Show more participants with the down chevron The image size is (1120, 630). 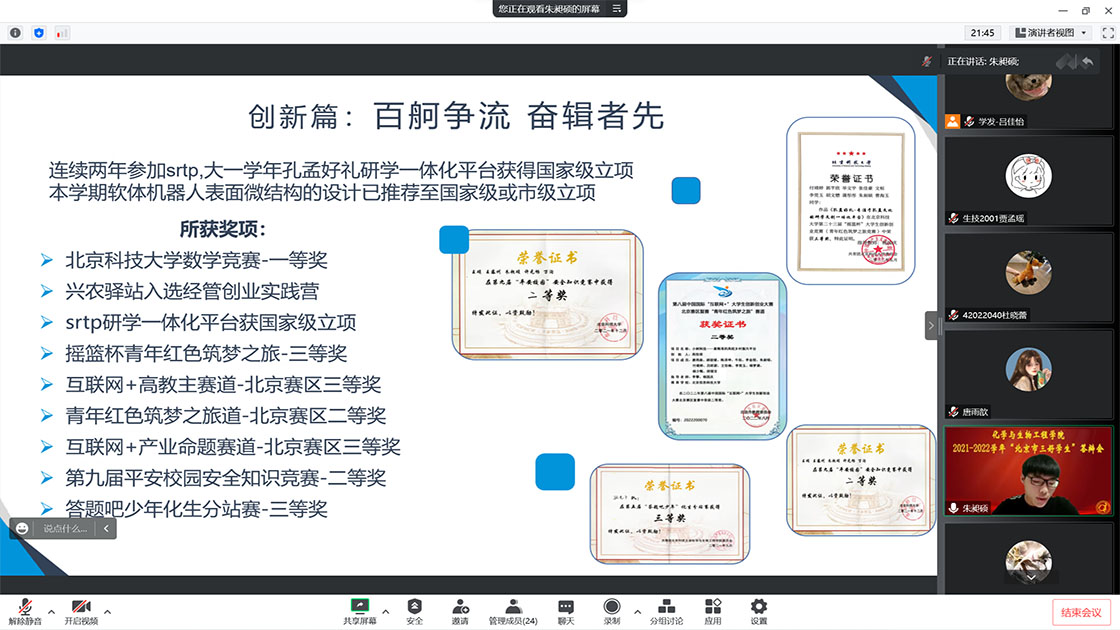(x=1031, y=577)
